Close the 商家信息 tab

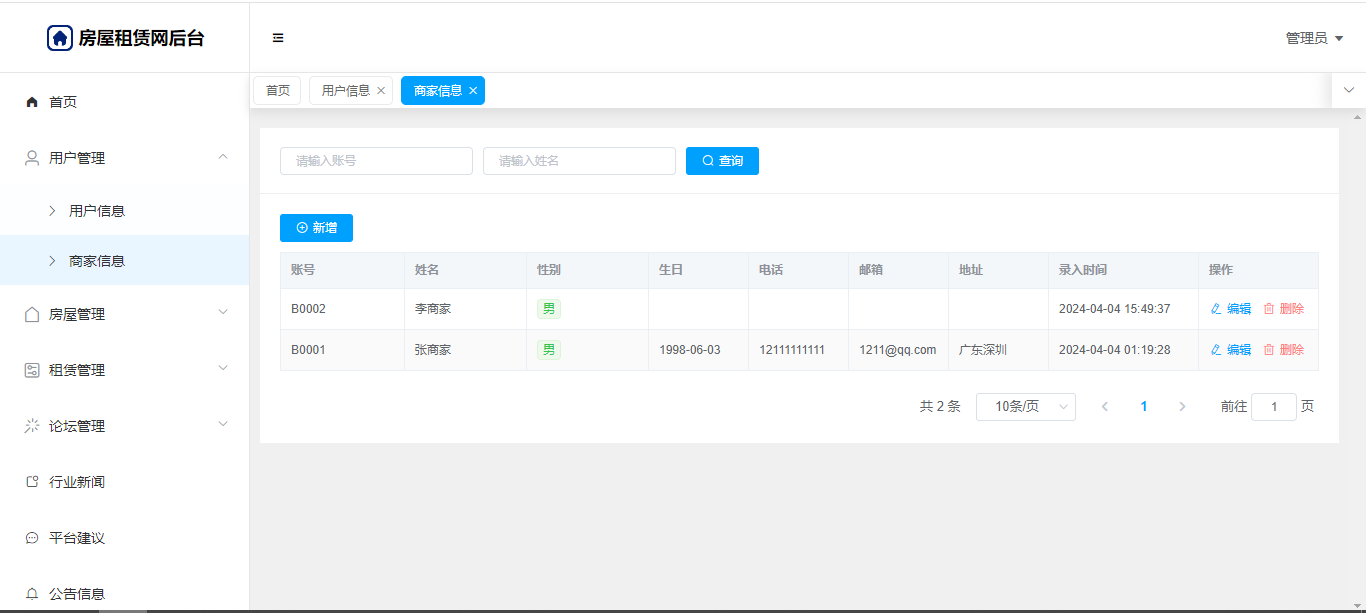[x=473, y=91]
